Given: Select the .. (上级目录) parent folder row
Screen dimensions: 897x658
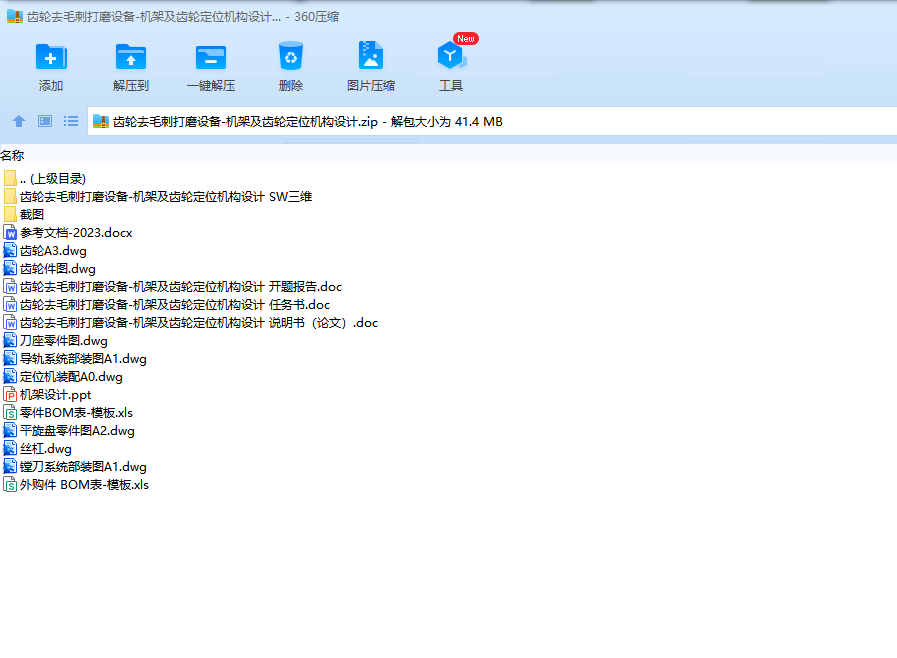Looking at the screenshot, I should pos(45,179).
